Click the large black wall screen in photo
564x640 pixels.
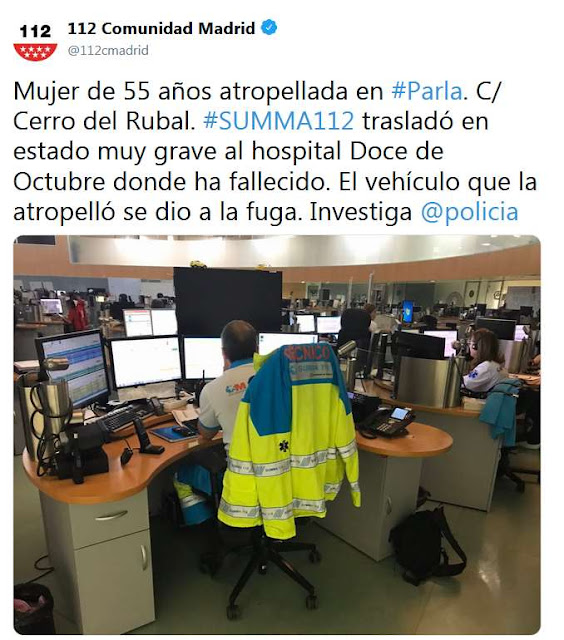(x=228, y=302)
